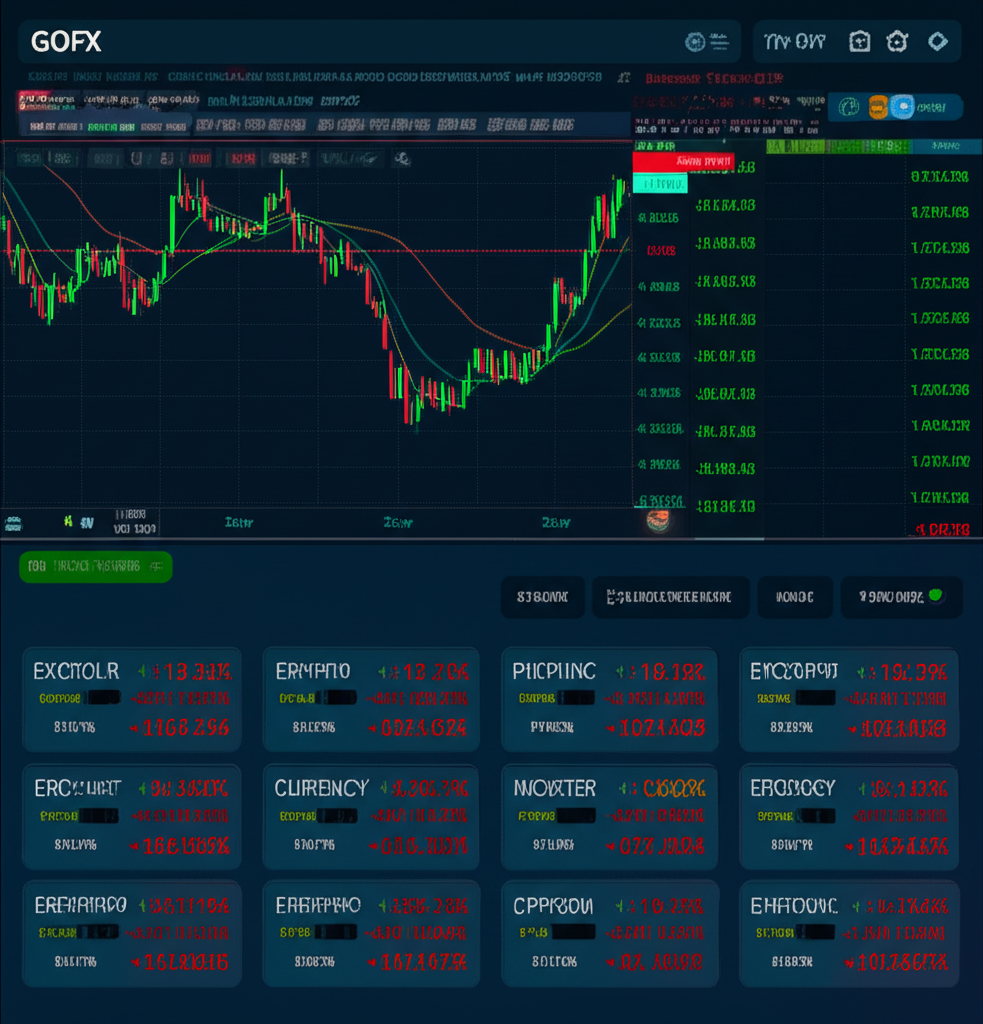
Task: Click the orange round icon below the price axis
Action: (658, 520)
